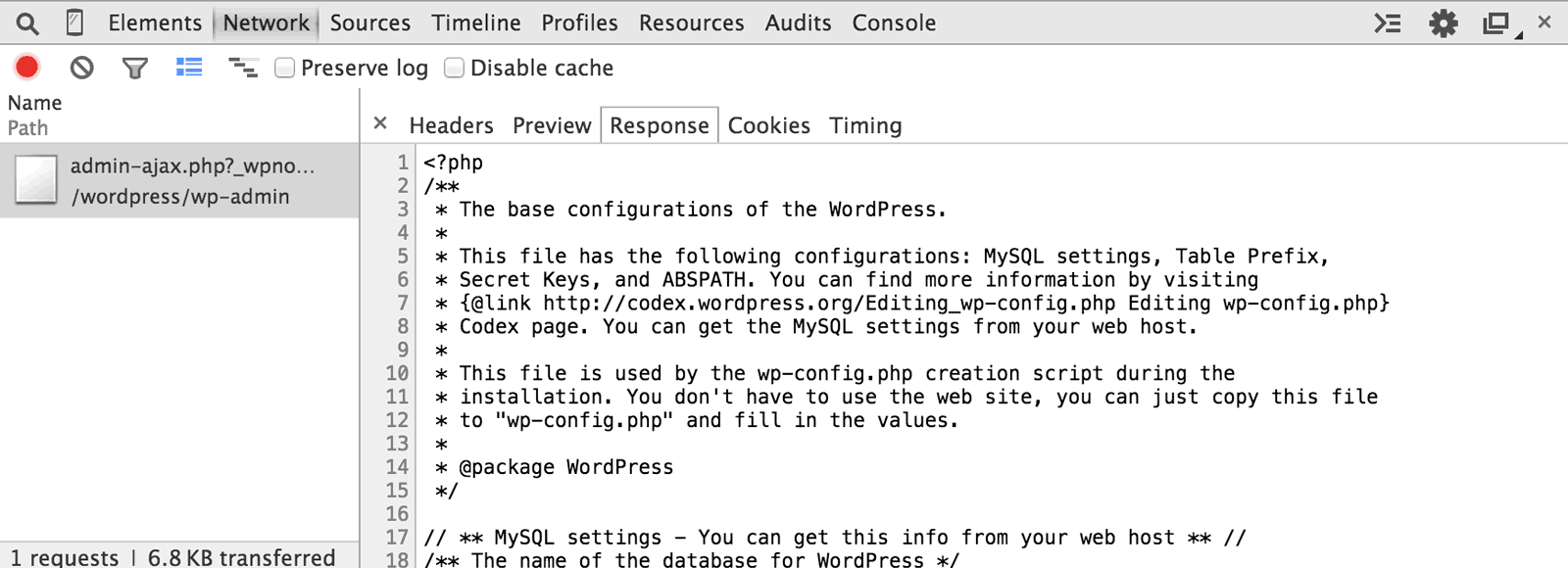Click the 'to "wp-config.php" and fill' line
This screenshot has width=1568, height=568.
[x=697, y=420]
